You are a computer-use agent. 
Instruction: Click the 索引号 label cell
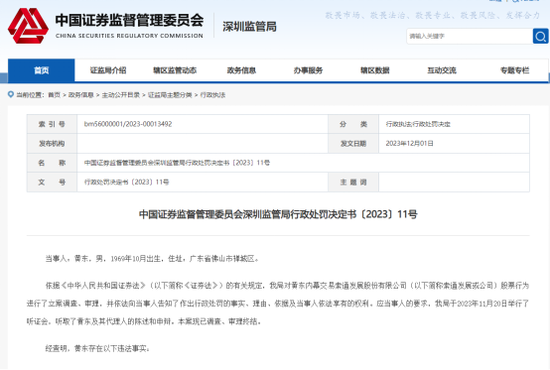(52, 124)
